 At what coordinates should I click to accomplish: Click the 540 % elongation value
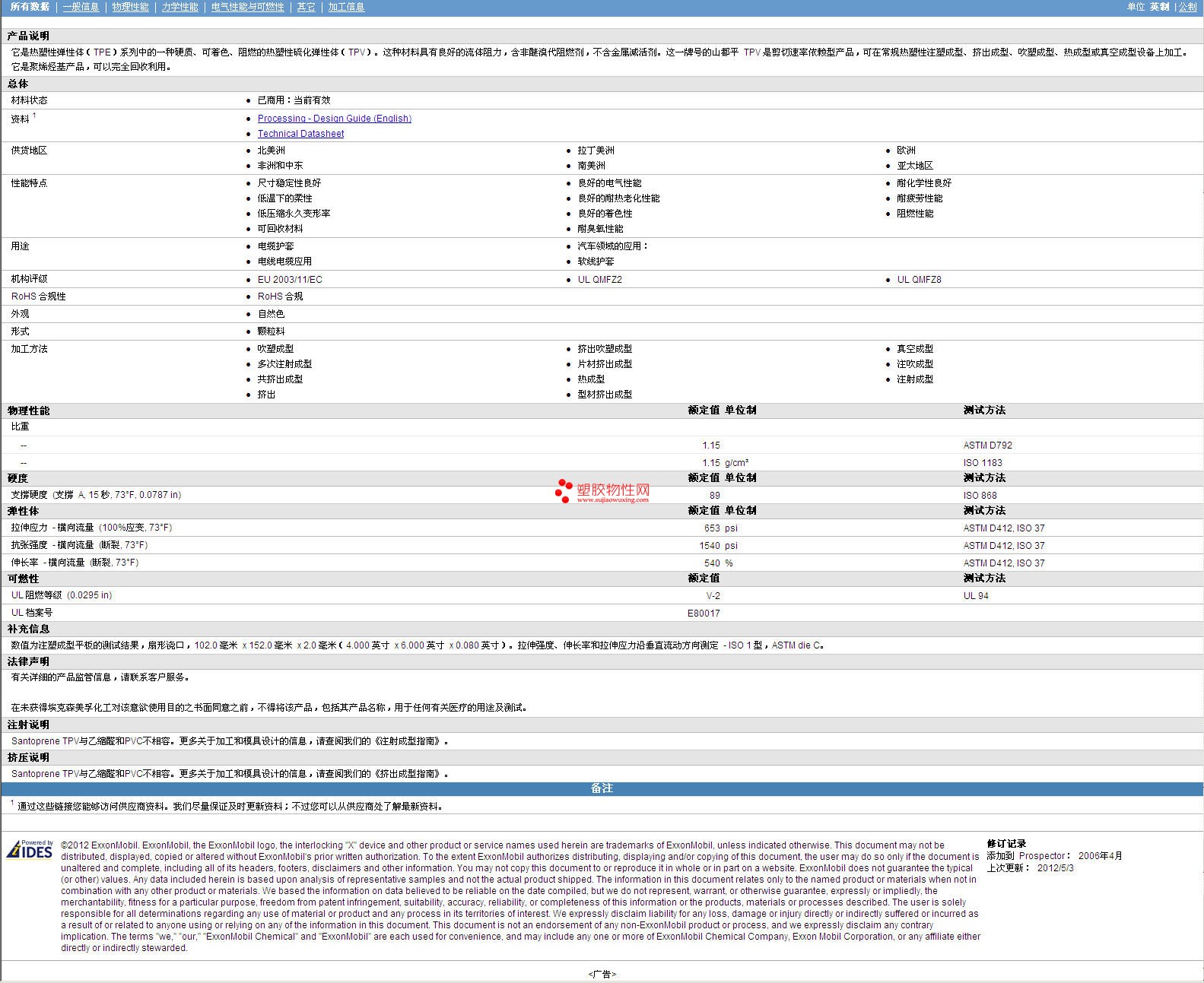click(718, 563)
